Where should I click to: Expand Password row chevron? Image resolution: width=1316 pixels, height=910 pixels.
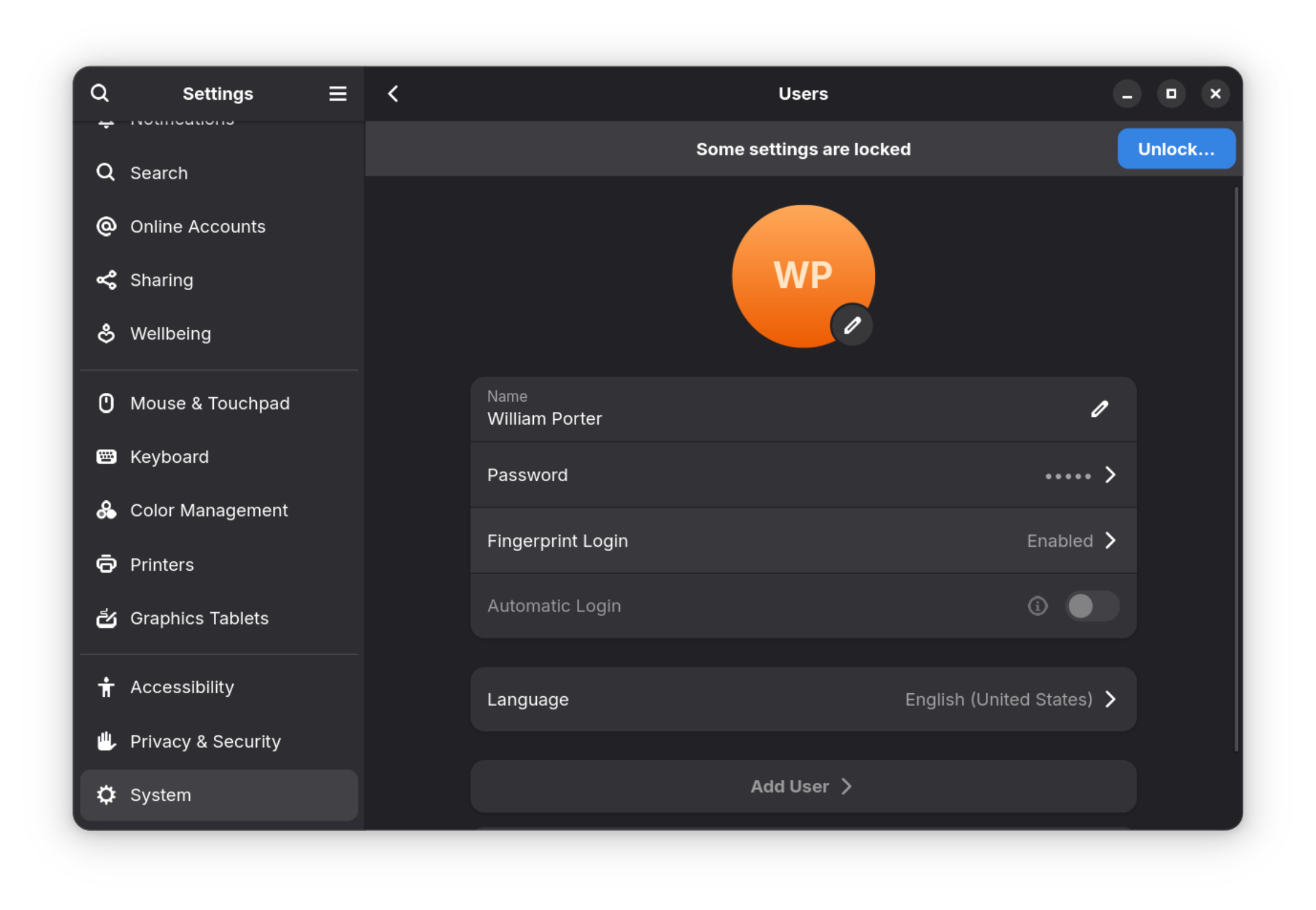coord(1110,475)
